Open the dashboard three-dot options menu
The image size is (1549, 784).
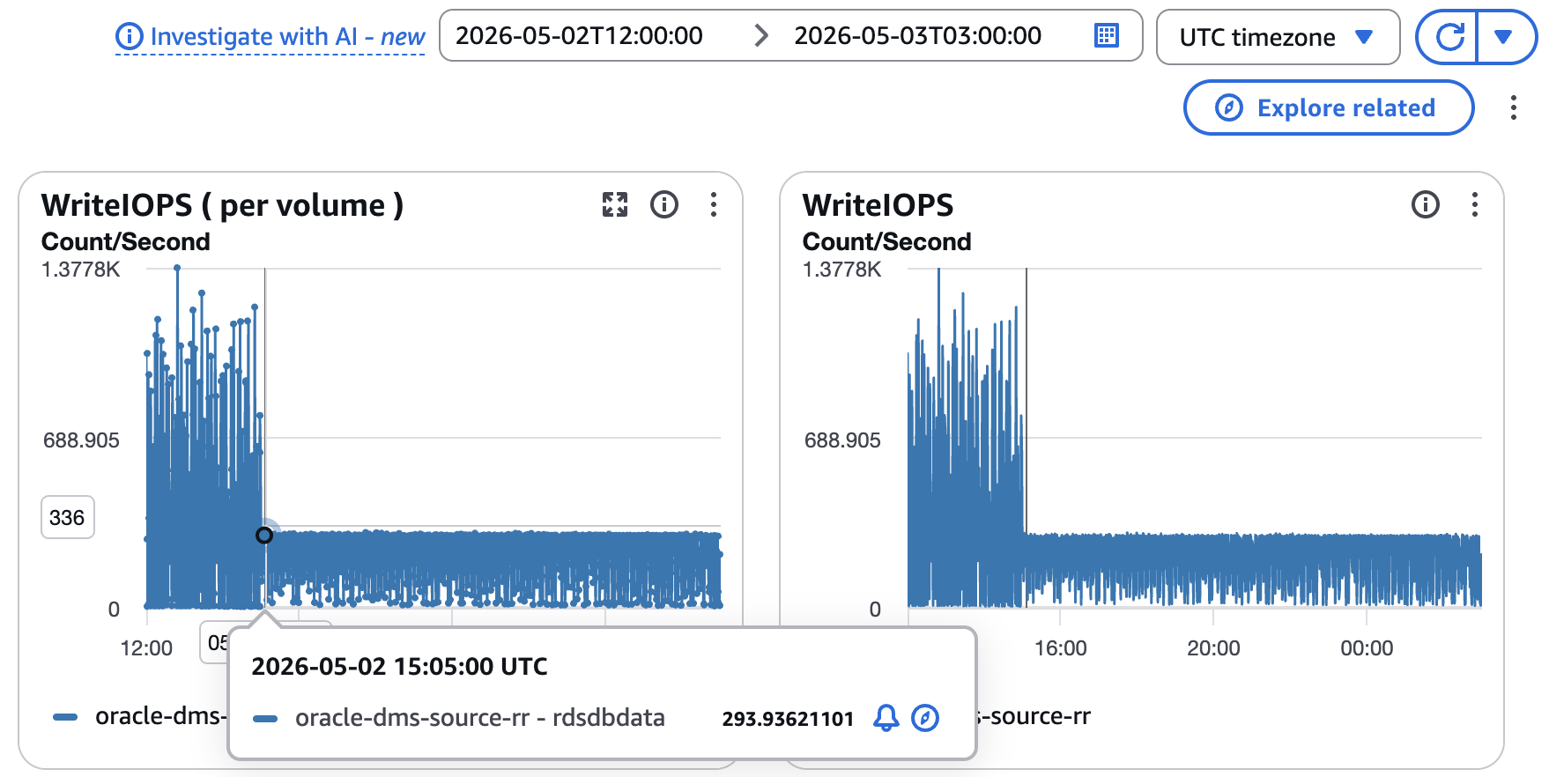point(1513,107)
